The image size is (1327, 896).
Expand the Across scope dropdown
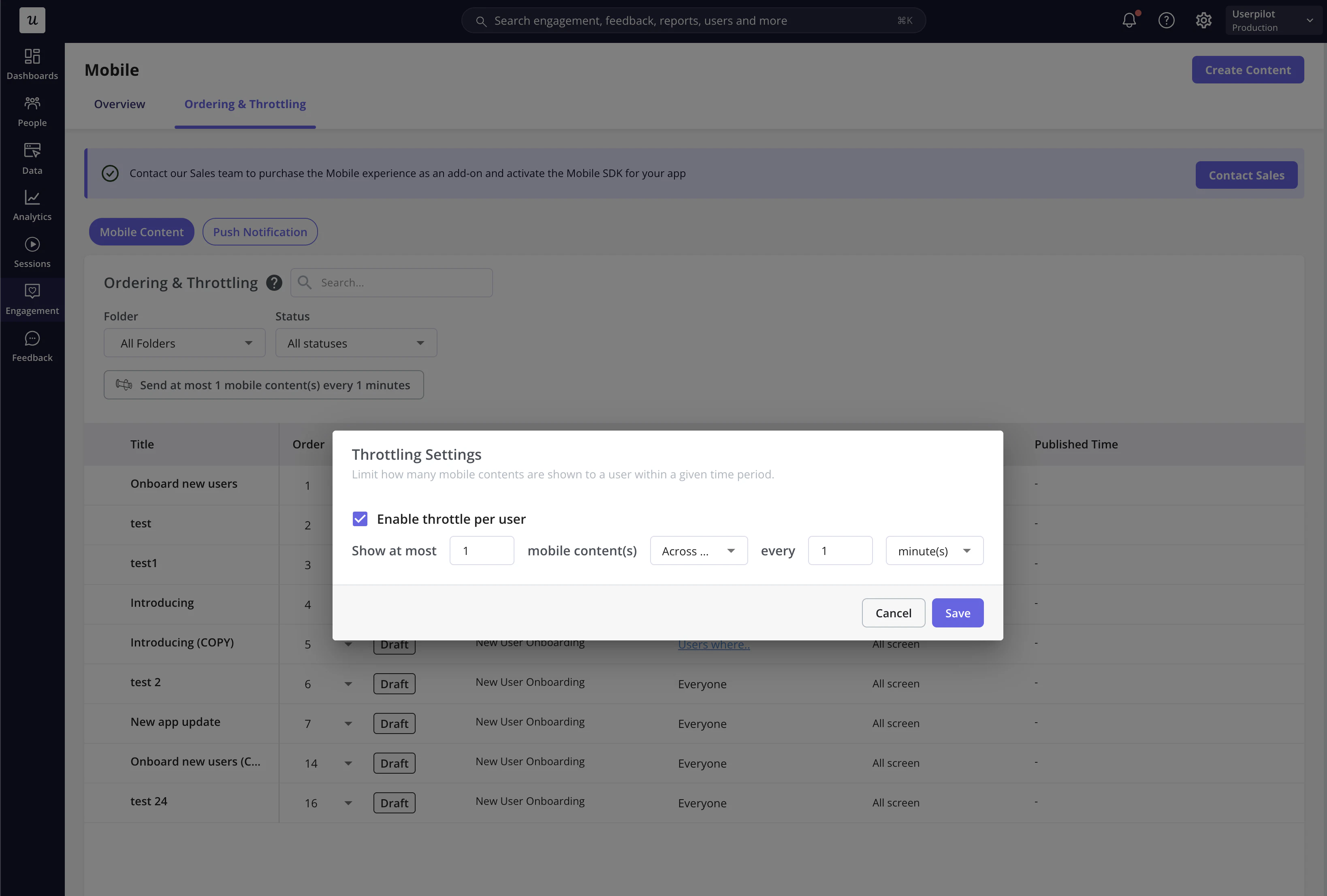pos(698,550)
